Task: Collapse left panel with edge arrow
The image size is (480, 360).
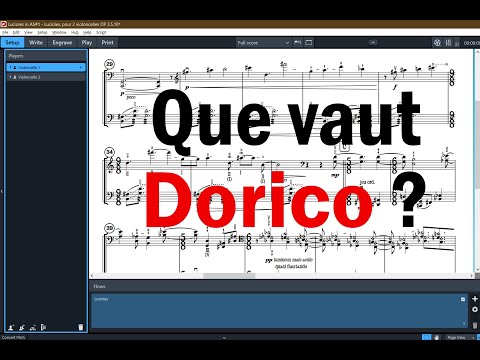Action: 2,191
